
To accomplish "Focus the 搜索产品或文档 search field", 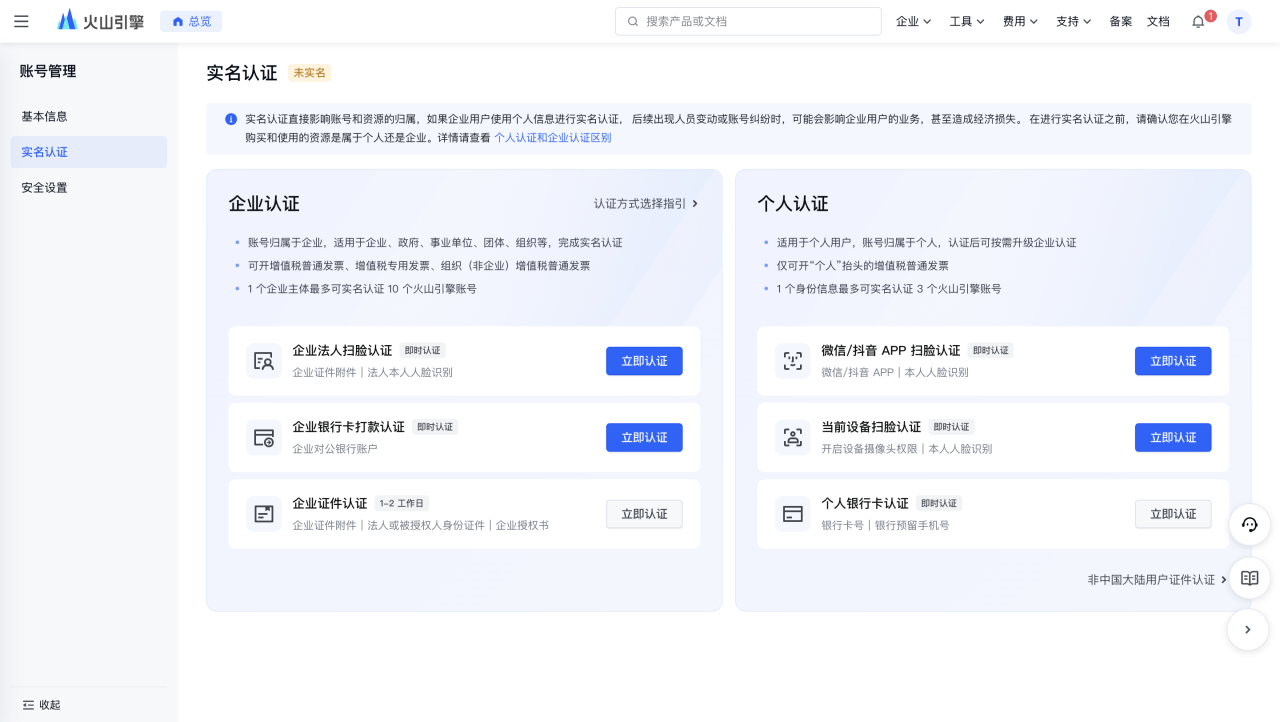I will coord(748,21).
